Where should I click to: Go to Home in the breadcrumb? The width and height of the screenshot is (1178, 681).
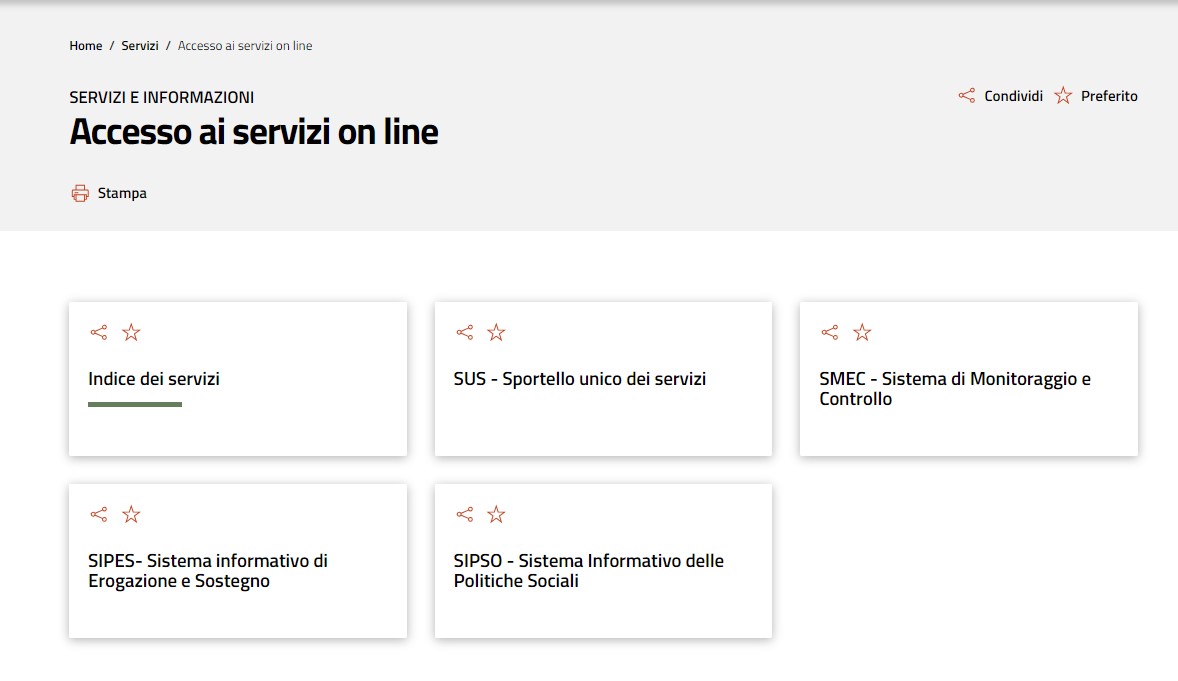coord(86,46)
